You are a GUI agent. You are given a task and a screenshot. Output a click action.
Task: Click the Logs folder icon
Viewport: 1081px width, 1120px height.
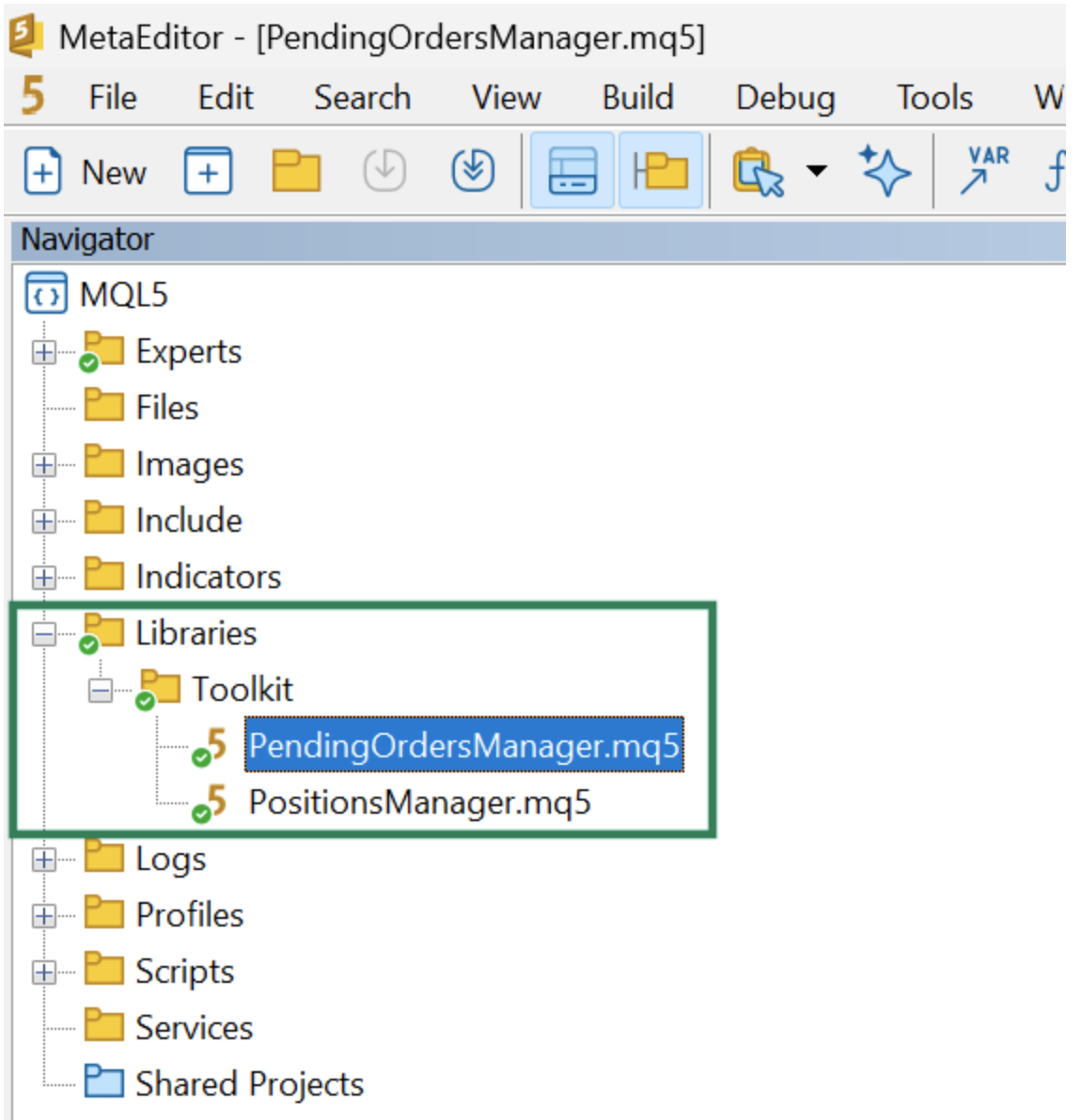[103, 856]
